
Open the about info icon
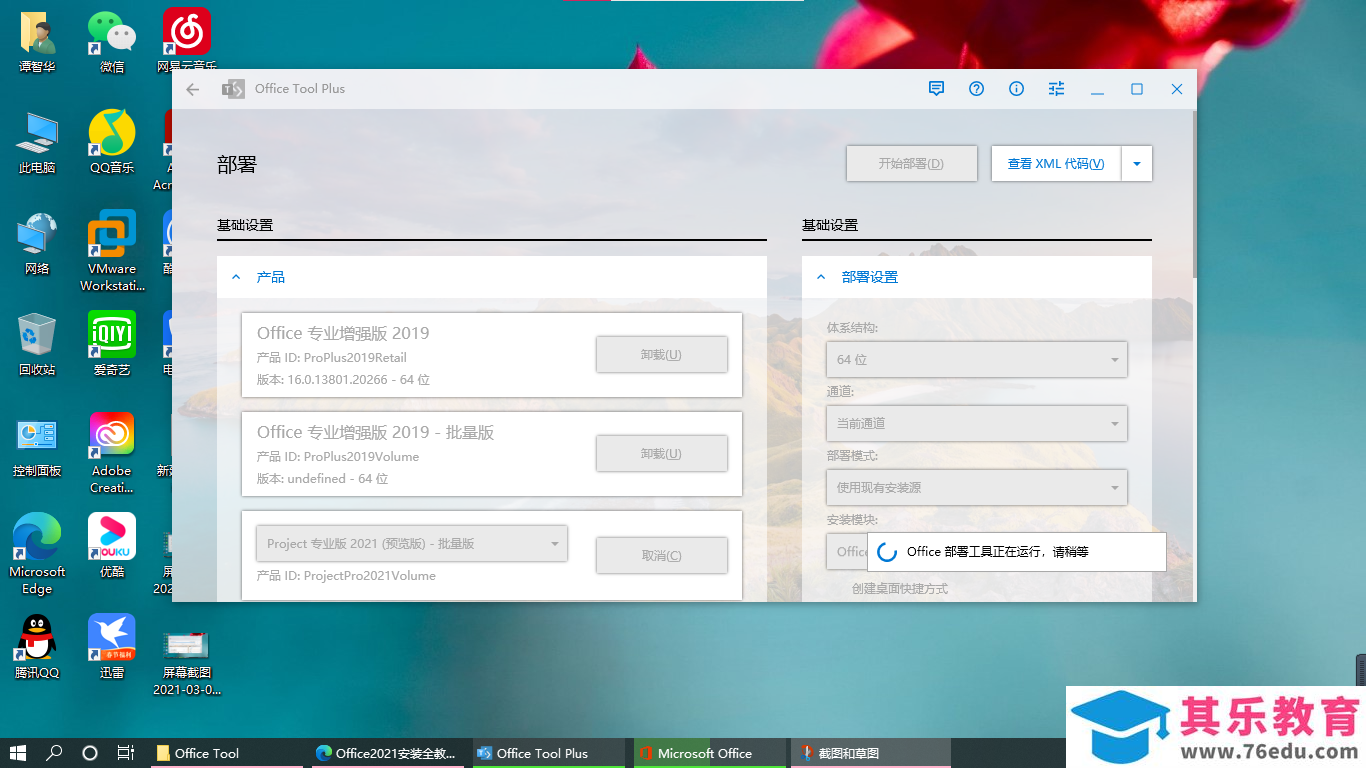1017,89
